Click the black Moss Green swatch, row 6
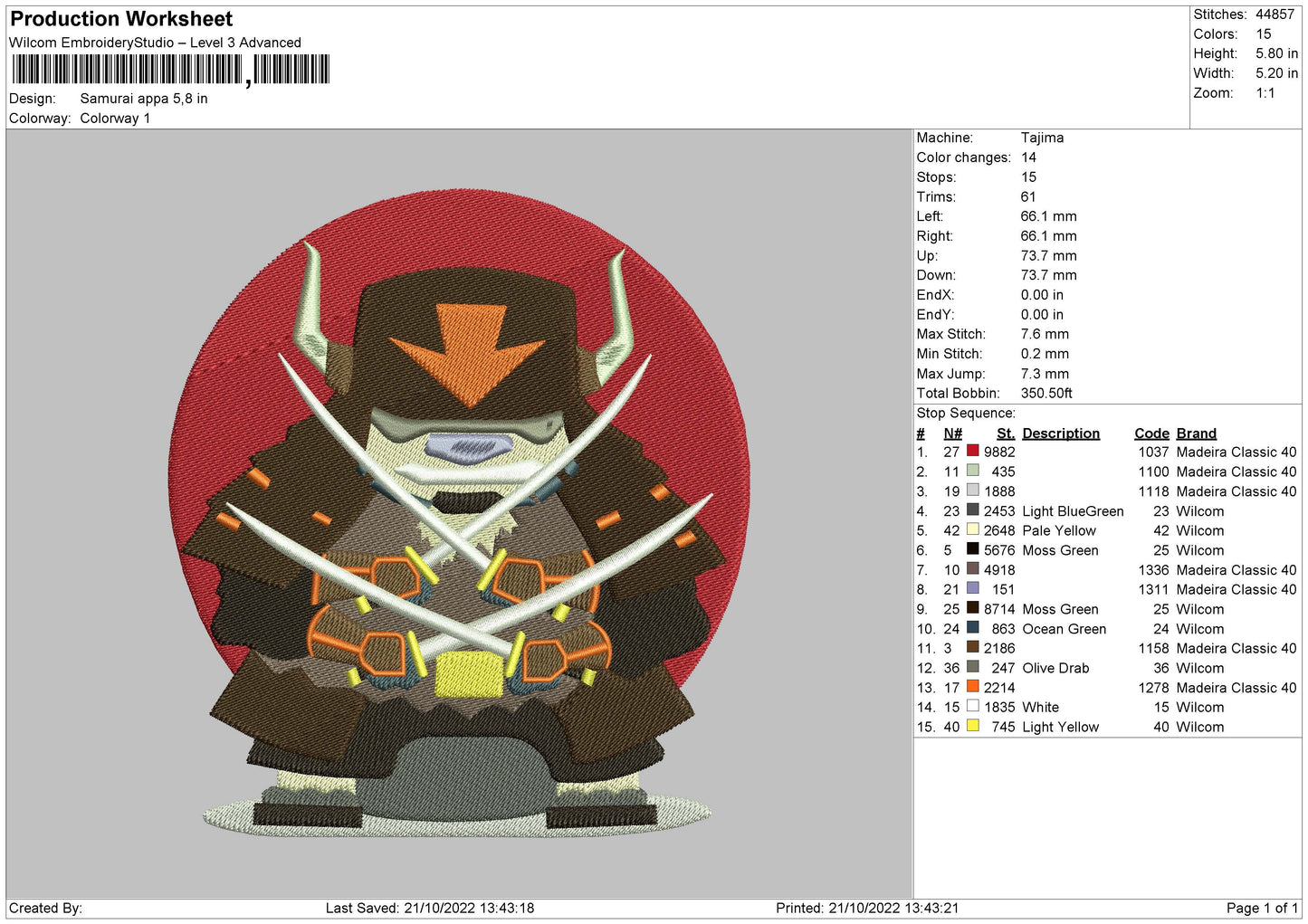This screenshot has width=1308, height=924. click(x=973, y=549)
